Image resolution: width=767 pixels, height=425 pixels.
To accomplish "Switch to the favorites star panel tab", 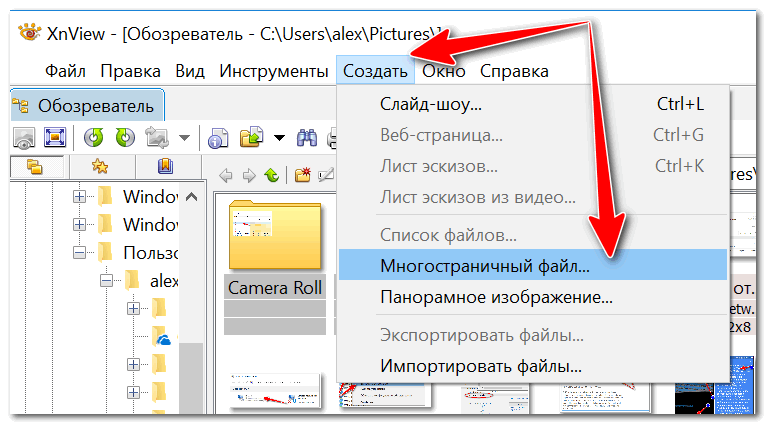I will point(100,167).
